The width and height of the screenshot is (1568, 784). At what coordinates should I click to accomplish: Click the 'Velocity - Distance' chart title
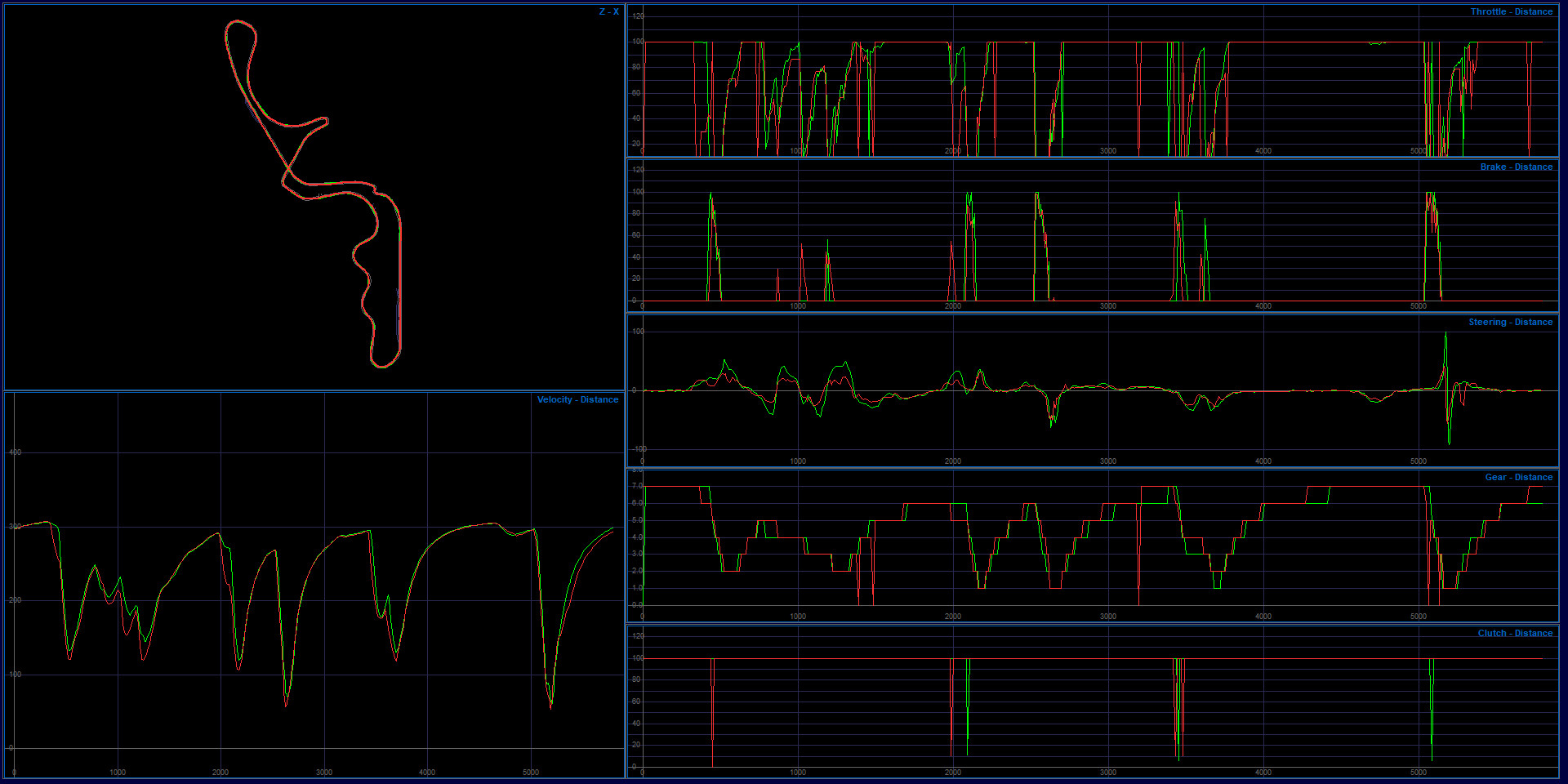pyautogui.click(x=577, y=399)
